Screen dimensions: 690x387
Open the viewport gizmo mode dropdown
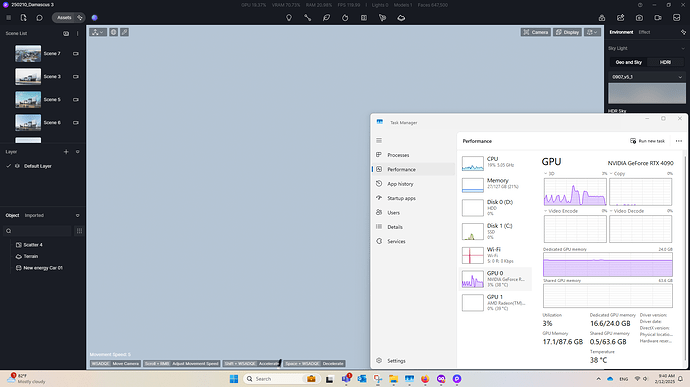tap(98, 32)
